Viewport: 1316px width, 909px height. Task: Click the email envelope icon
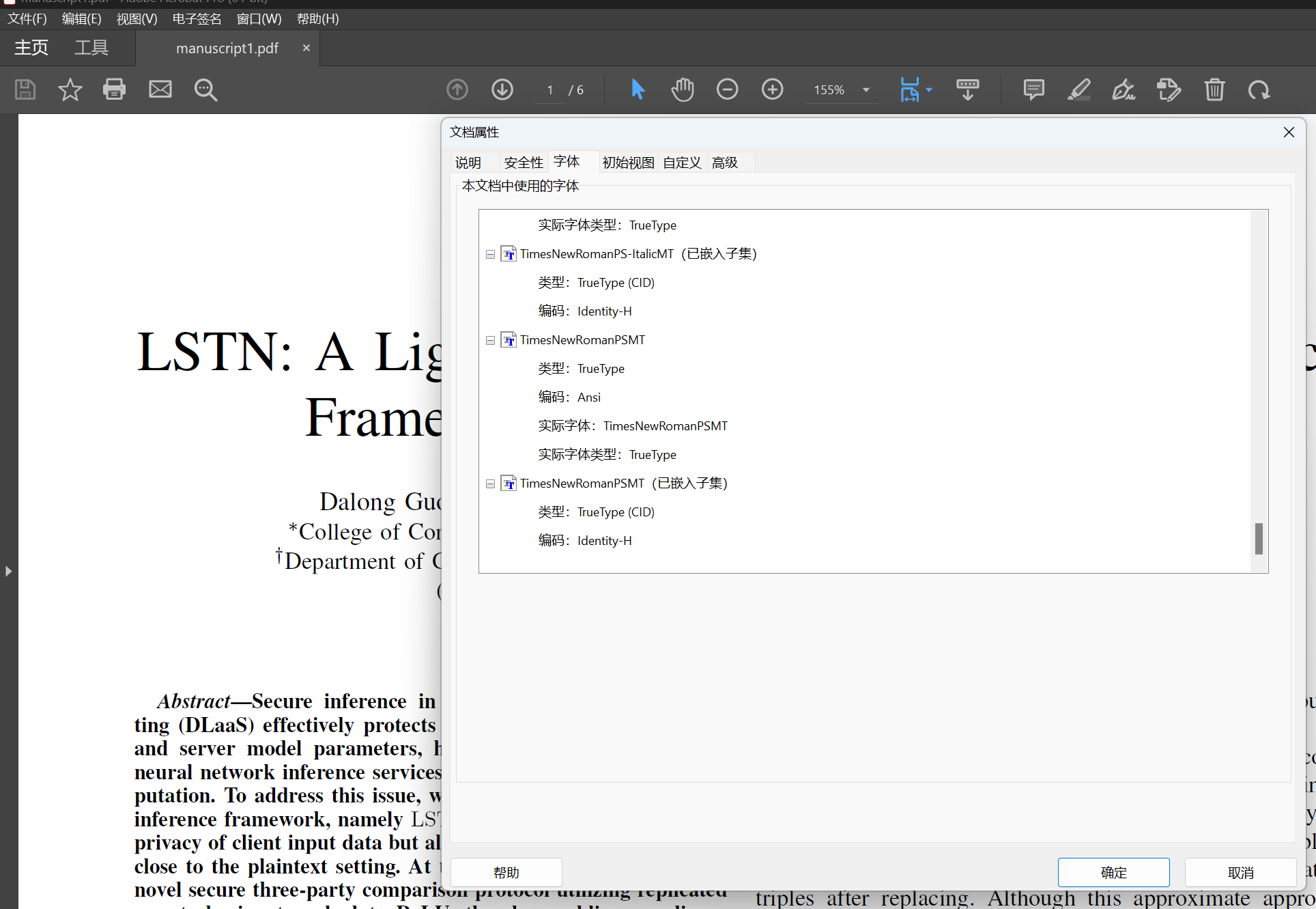pyautogui.click(x=160, y=89)
